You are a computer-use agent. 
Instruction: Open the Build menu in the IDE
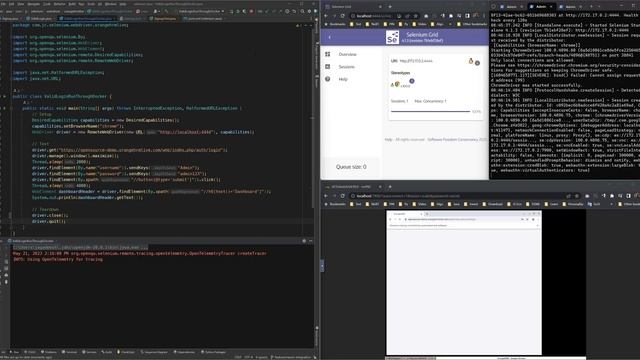[72, 4]
